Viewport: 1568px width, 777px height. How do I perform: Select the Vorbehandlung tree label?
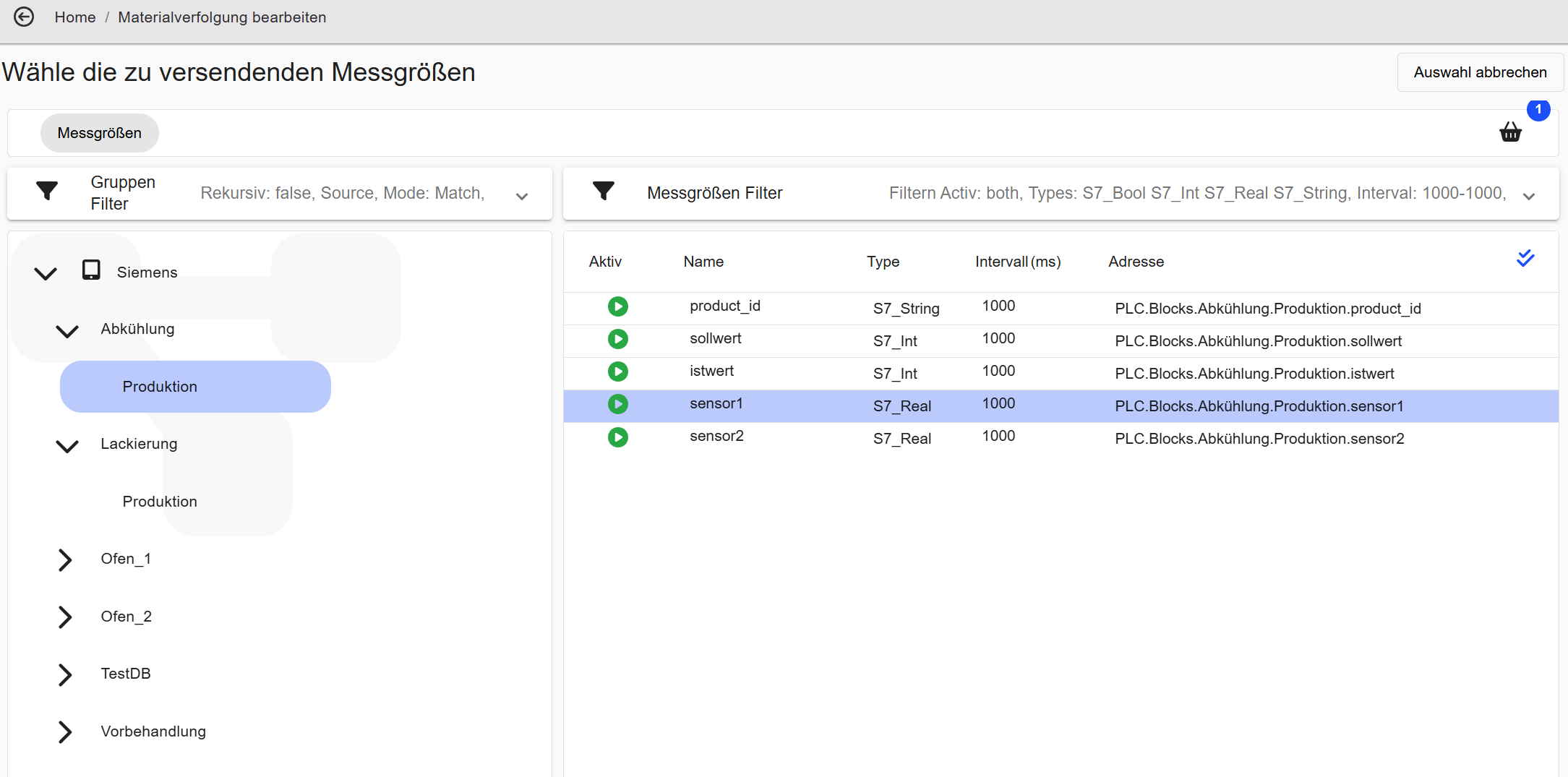153,731
